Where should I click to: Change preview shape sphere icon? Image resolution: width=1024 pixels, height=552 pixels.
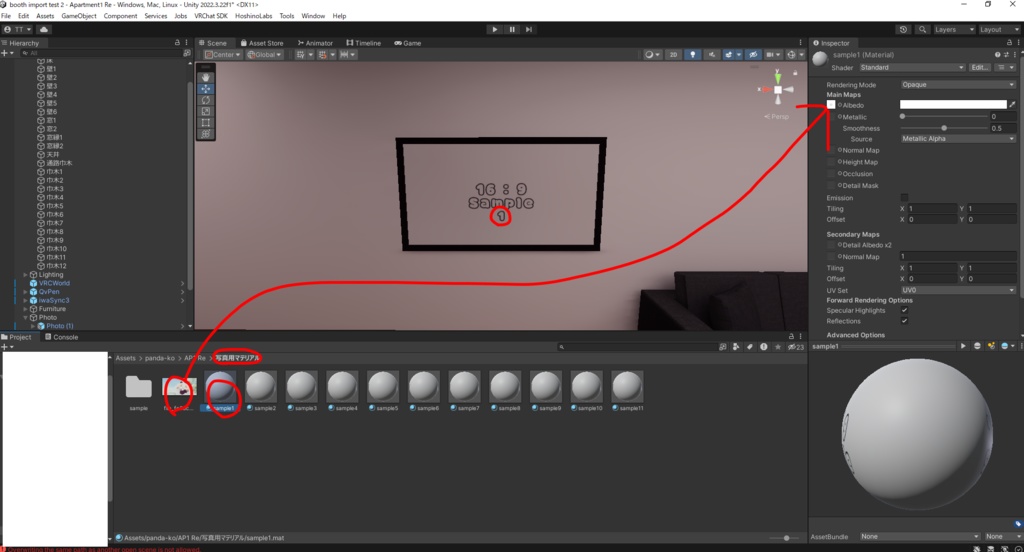(x=977, y=346)
